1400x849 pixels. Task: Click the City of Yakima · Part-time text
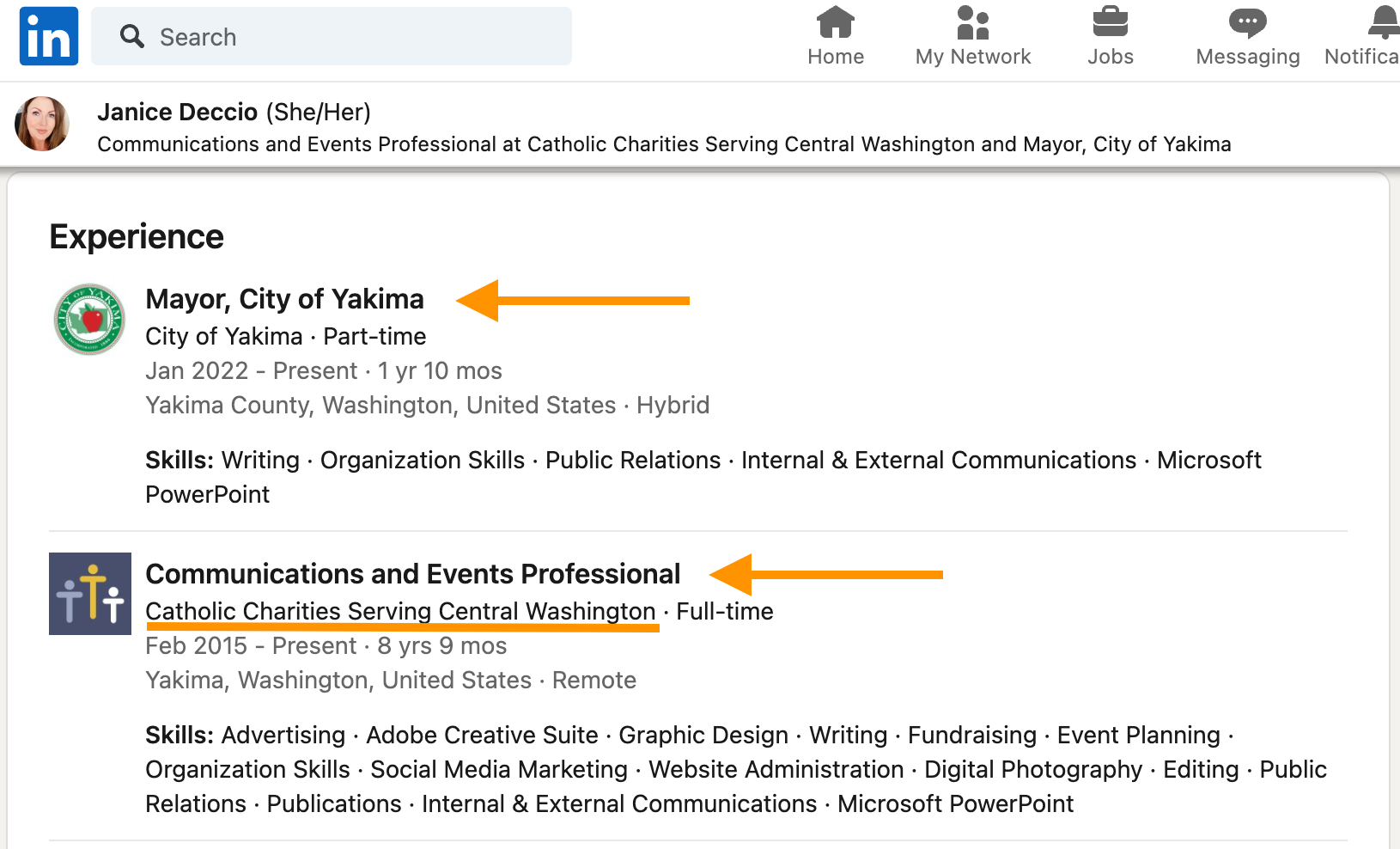pyautogui.click(x=285, y=336)
